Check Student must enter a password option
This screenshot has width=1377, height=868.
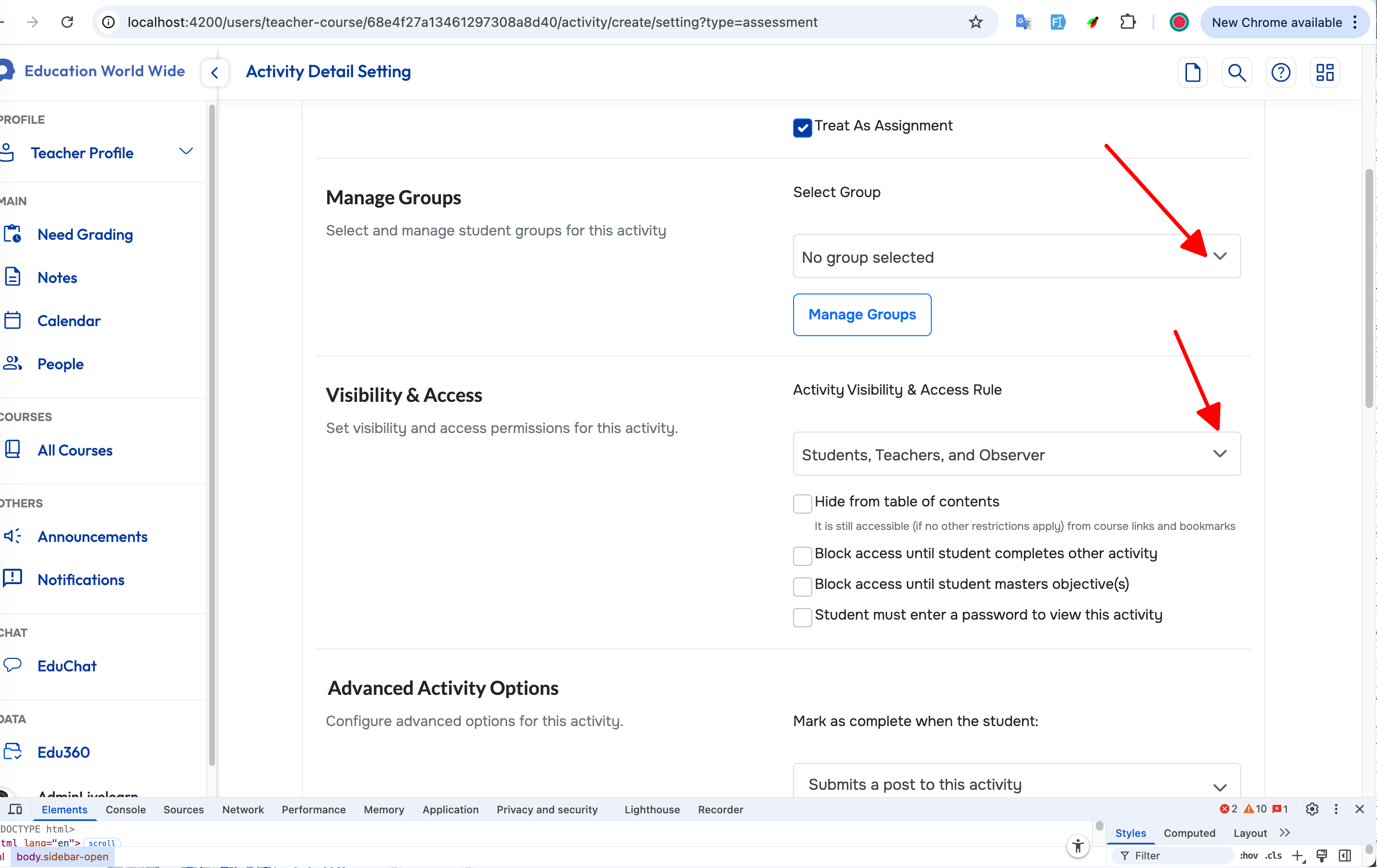pos(802,617)
